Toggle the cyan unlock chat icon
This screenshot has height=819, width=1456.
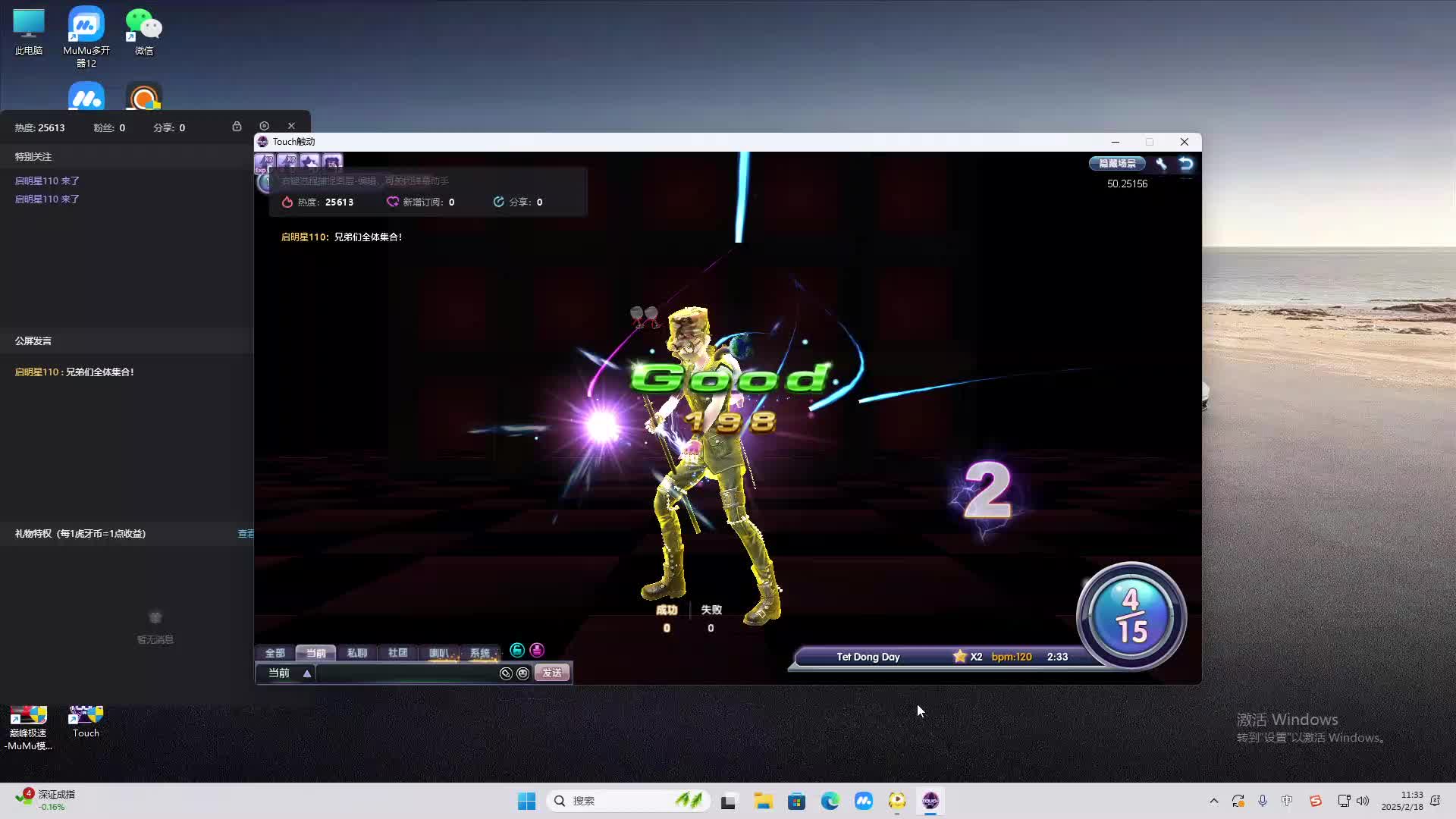pos(517,650)
